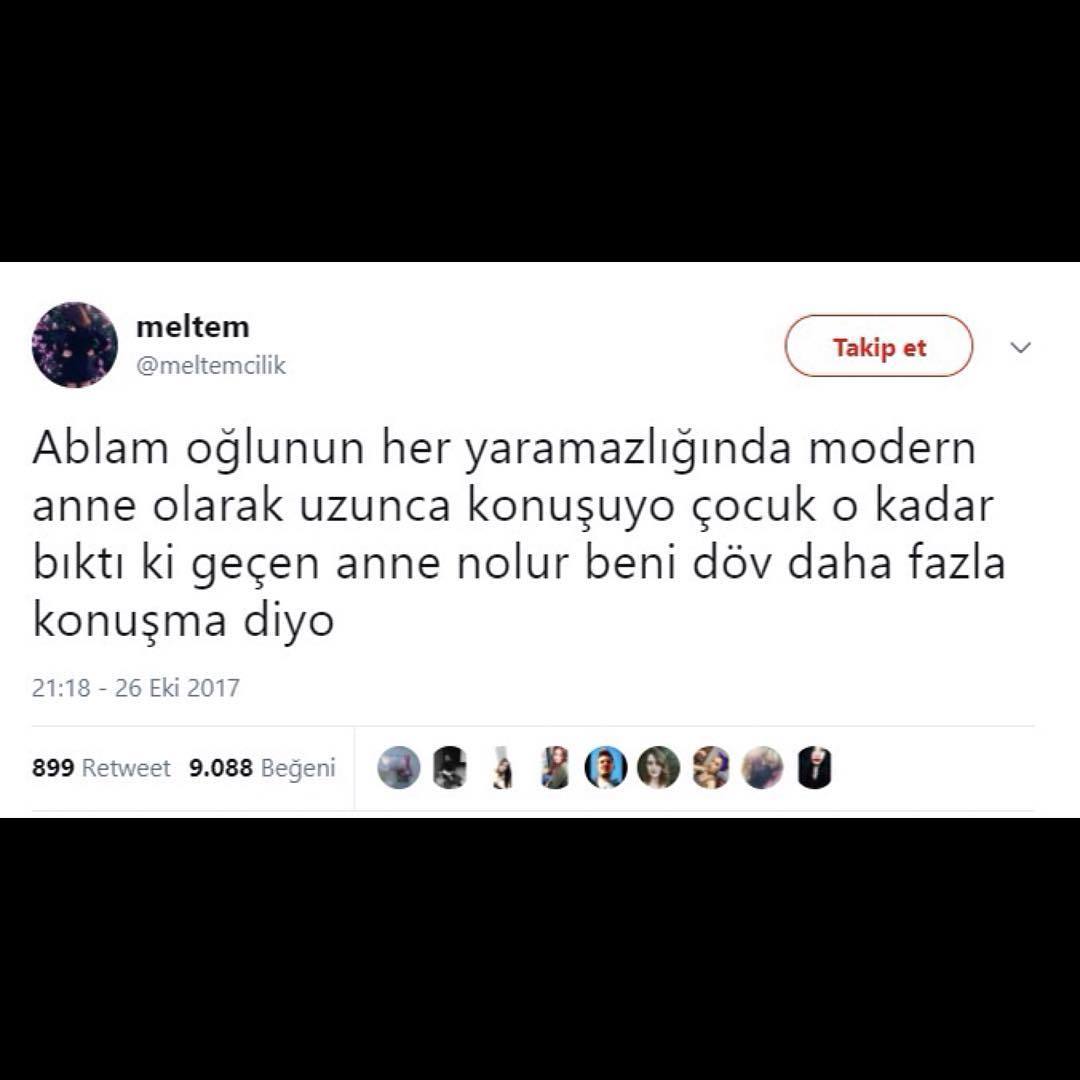Click the bold display name meltem

coord(193,326)
